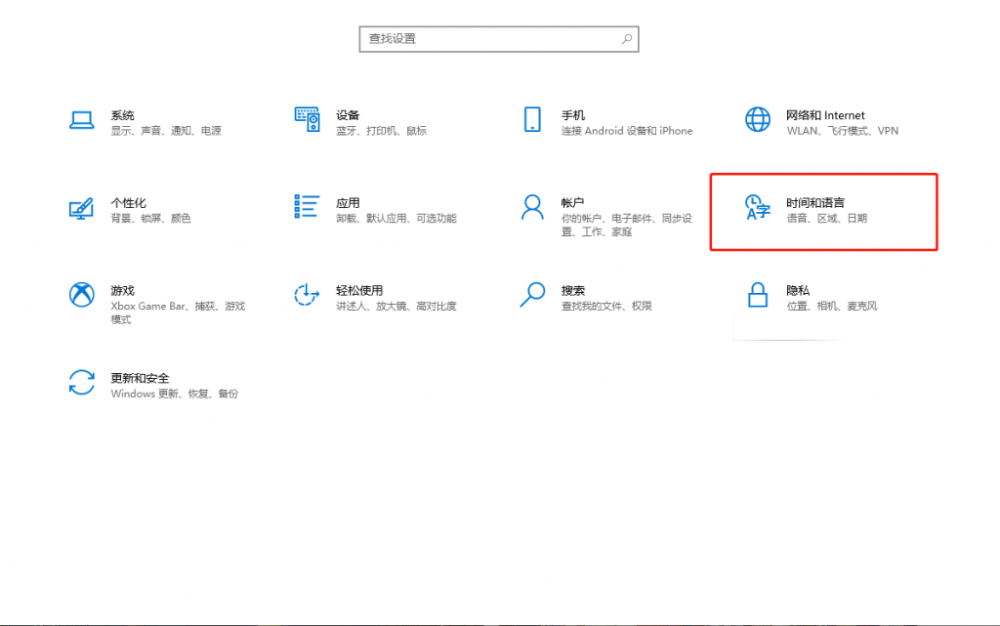The image size is (1000, 626).
Task: Click the text 蓝牙、打印机、鼠标
Action: (381, 131)
